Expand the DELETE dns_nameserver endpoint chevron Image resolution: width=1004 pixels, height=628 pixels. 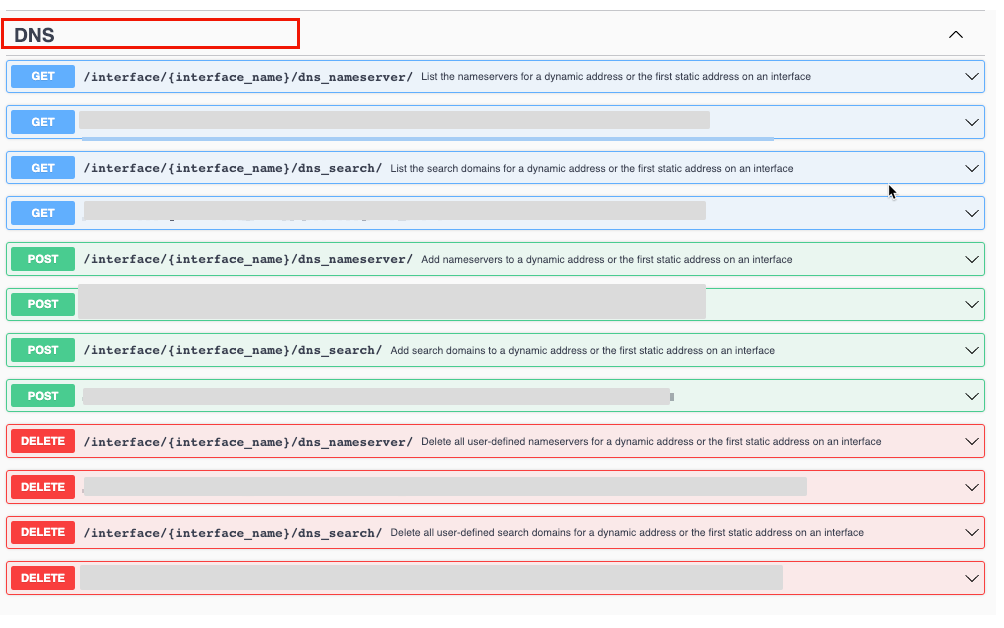[971, 441]
